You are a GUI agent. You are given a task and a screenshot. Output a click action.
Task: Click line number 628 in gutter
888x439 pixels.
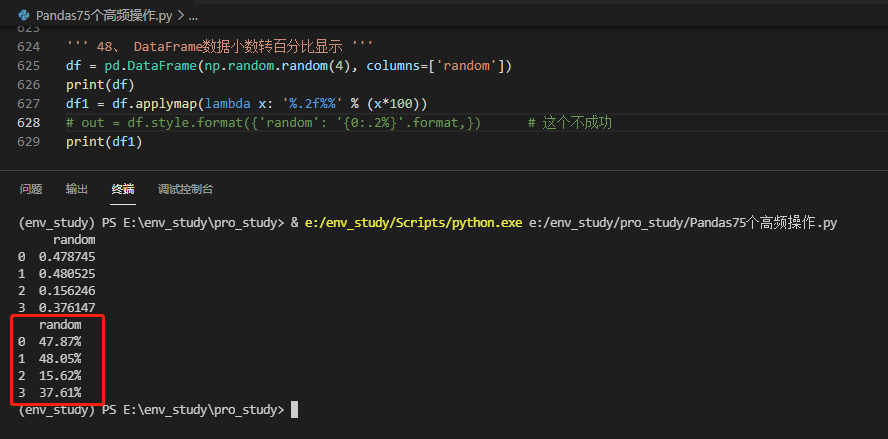point(29,122)
